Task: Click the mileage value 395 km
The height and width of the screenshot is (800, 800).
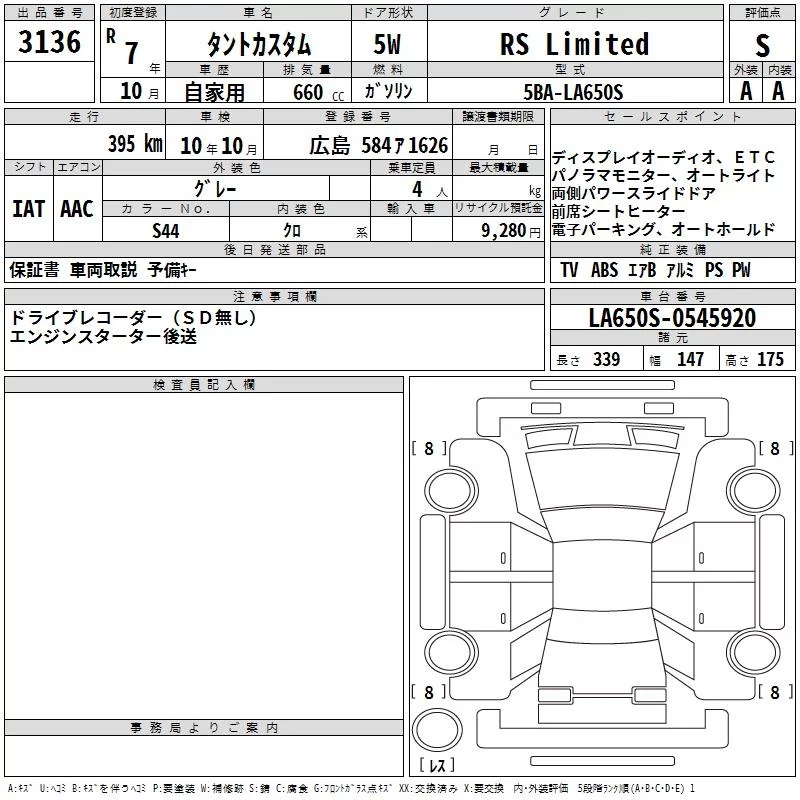Action: pyautogui.click(x=135, y=143)
